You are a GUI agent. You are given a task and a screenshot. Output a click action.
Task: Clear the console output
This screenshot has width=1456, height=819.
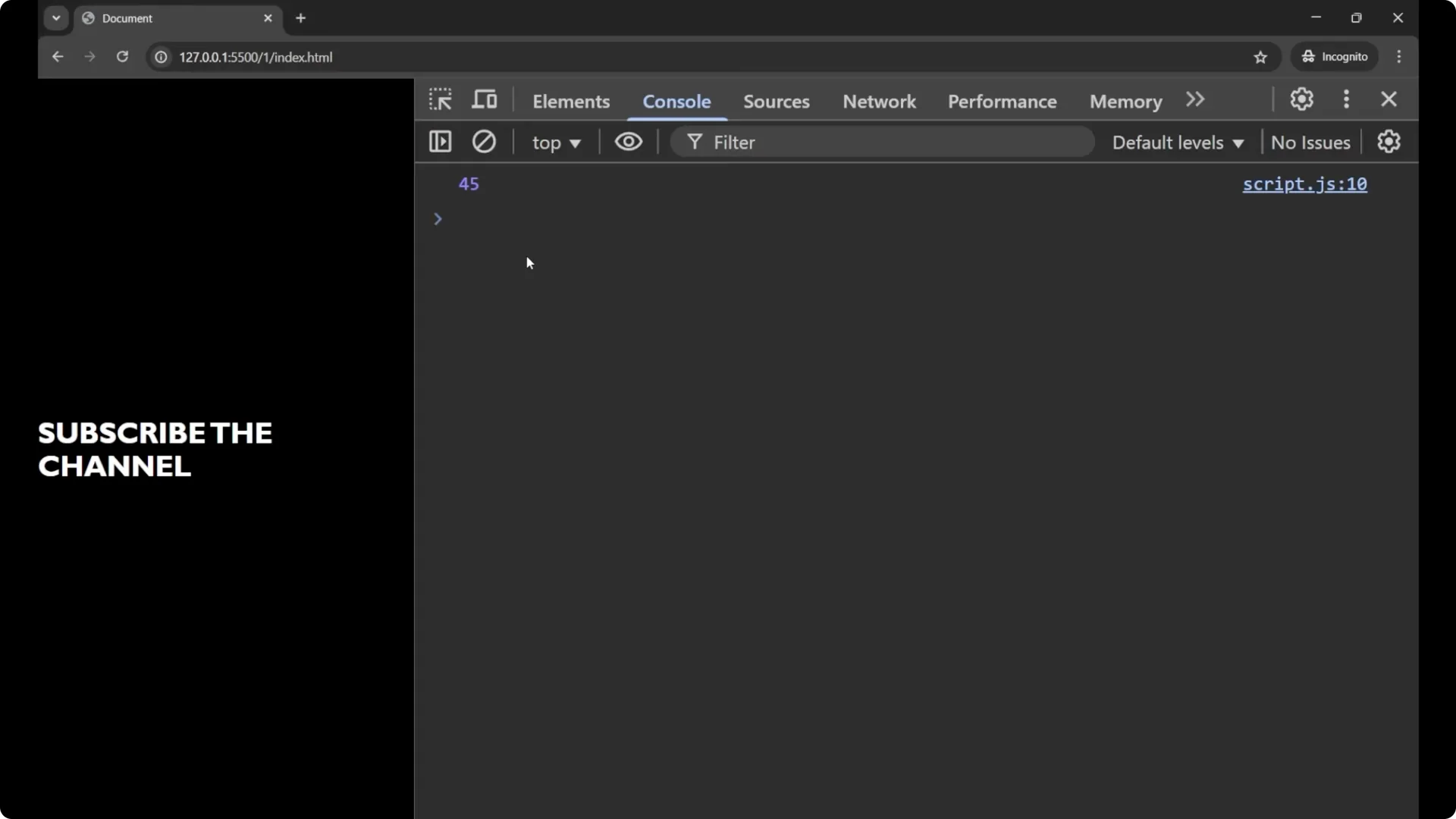click(485, 142)
